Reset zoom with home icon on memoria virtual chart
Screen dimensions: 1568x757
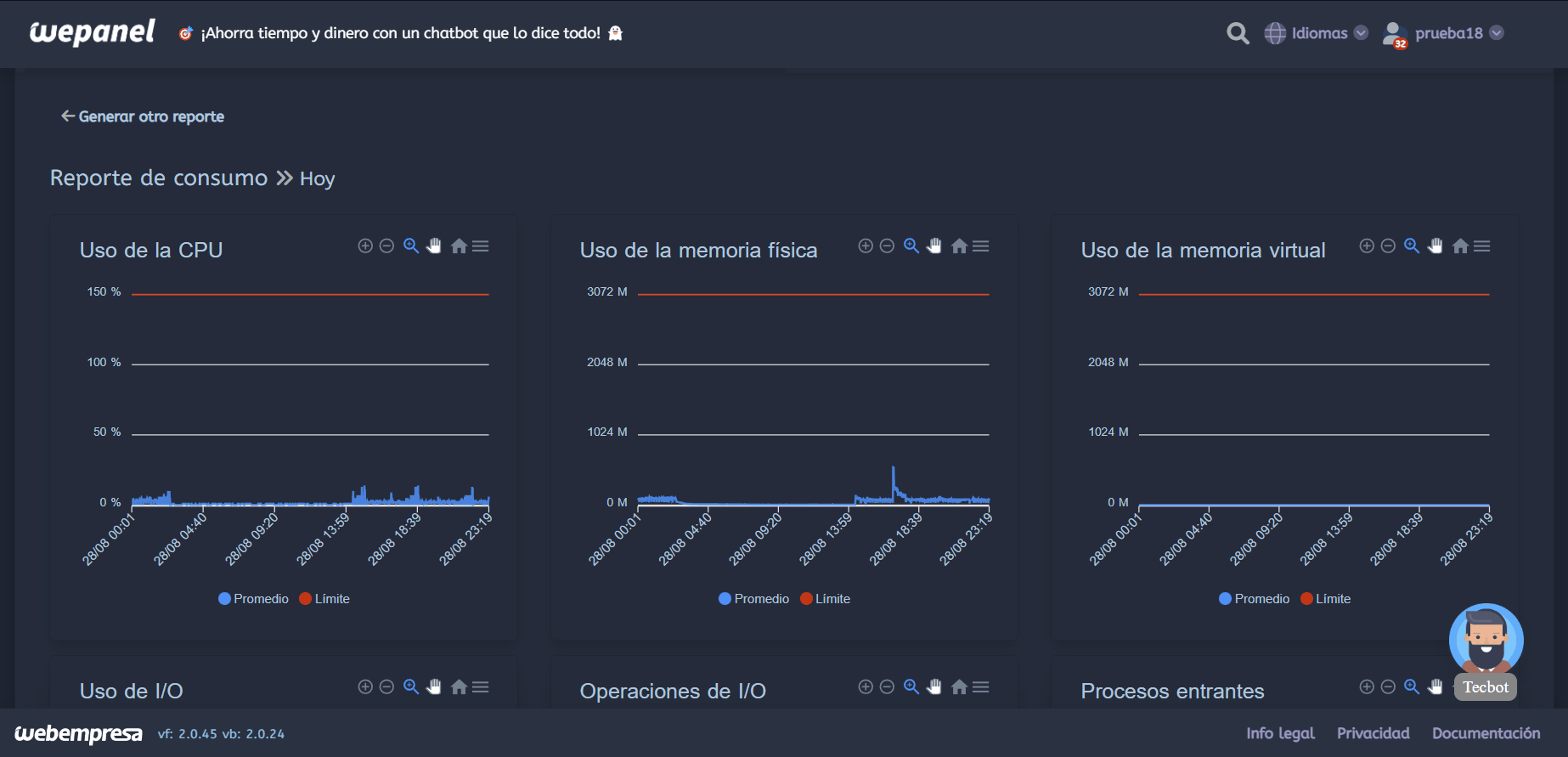[1460, 246]
